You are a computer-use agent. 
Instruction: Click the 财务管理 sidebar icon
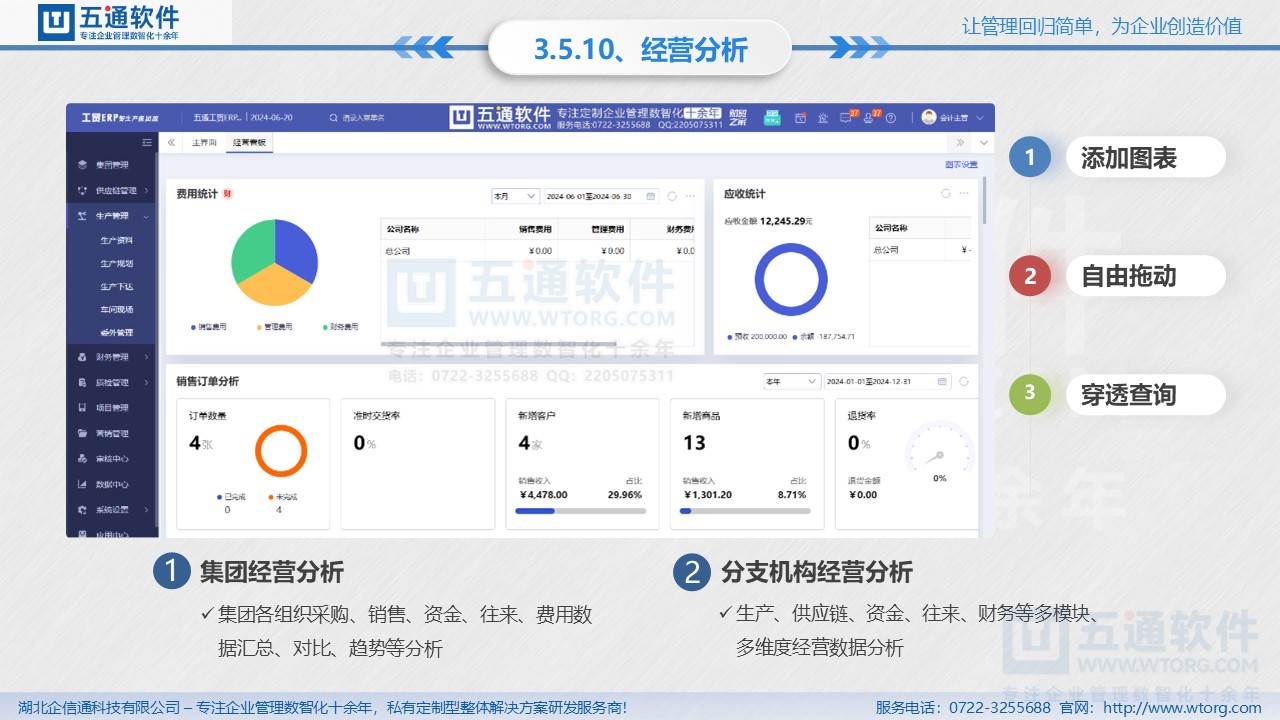83,357
